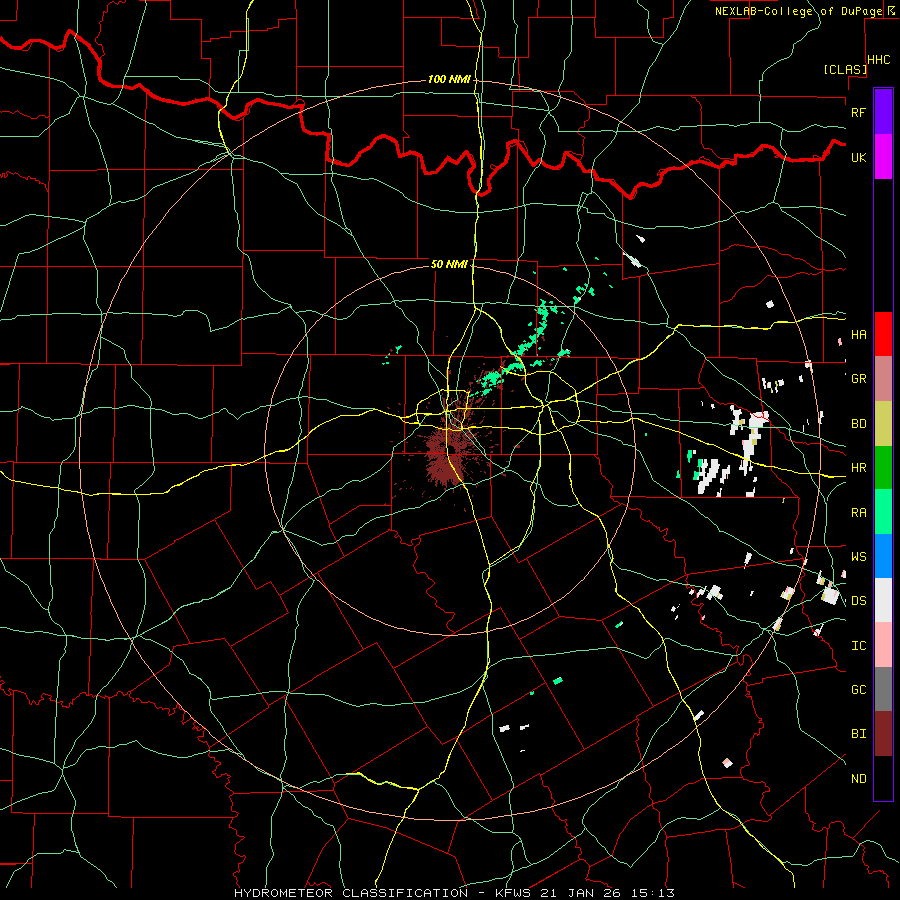Click the ND legend label
The image size is (900, 900).
coord(858,778)
